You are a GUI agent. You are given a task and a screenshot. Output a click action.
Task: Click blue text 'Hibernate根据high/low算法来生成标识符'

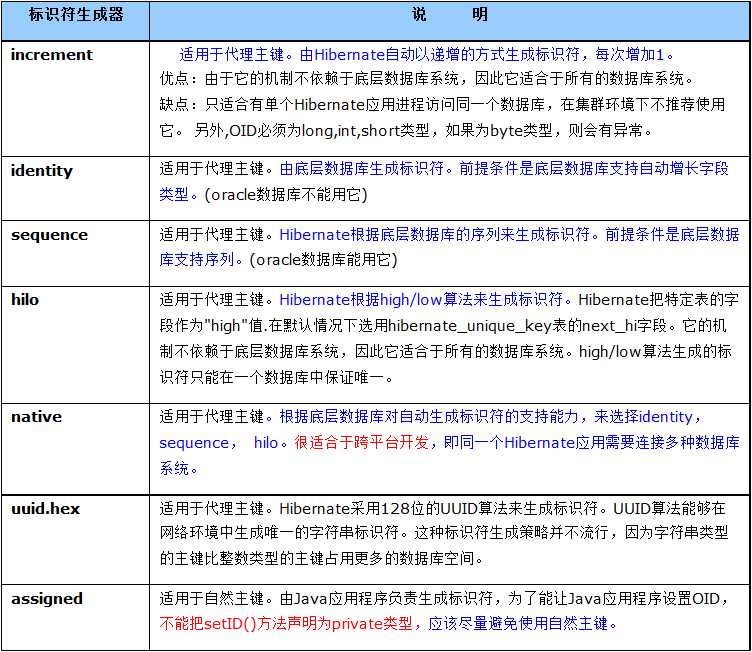point(421,300)
